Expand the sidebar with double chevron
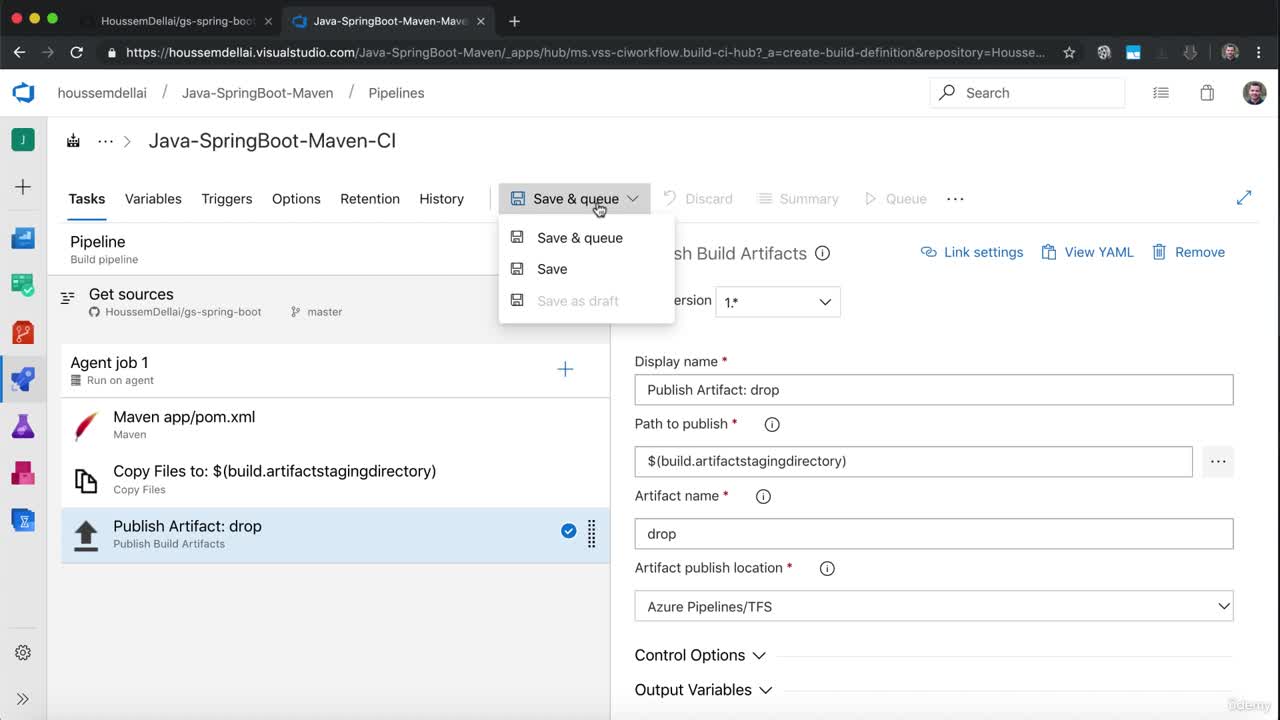 tap(23, 699)
